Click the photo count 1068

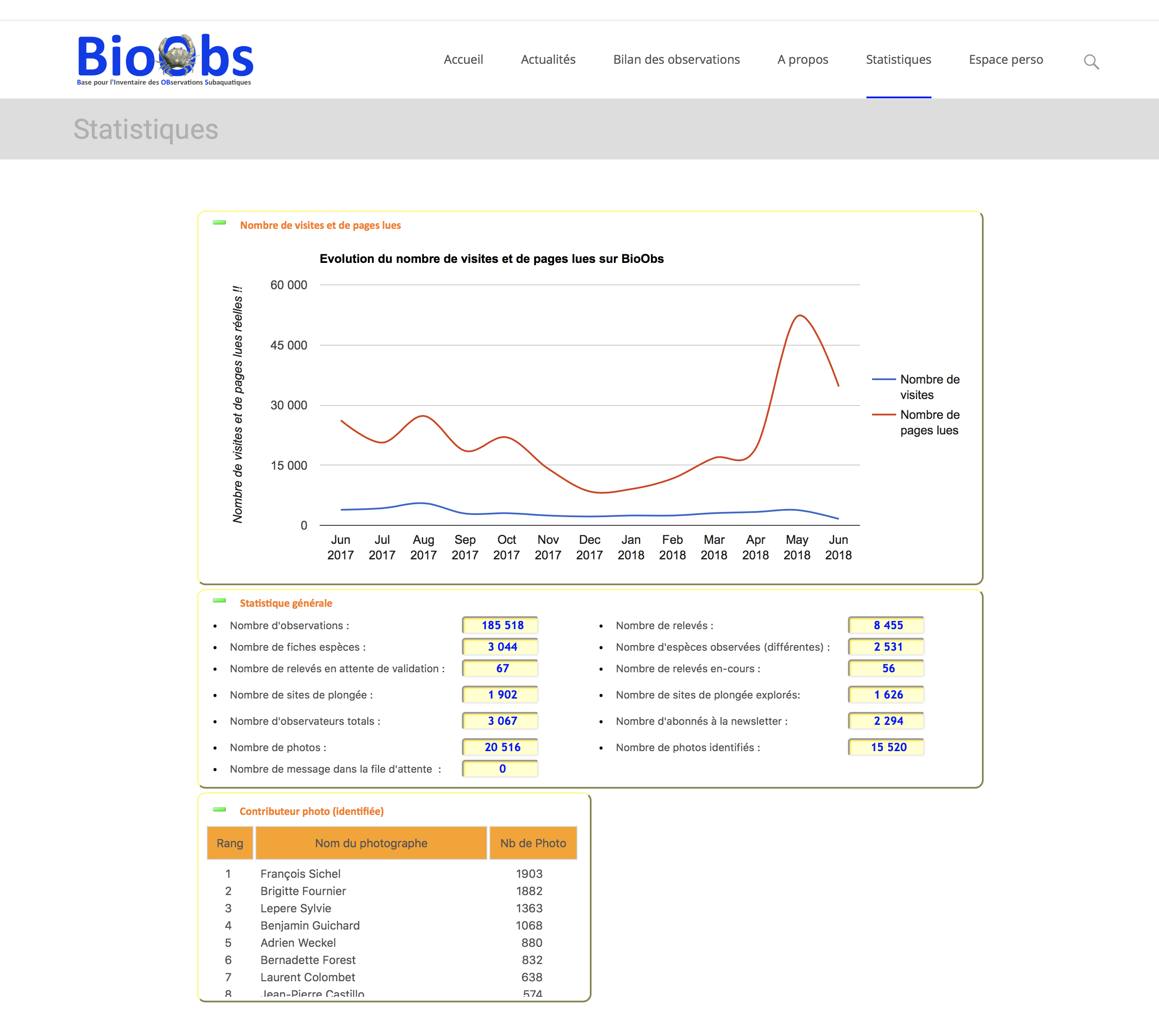pos(529,926)
